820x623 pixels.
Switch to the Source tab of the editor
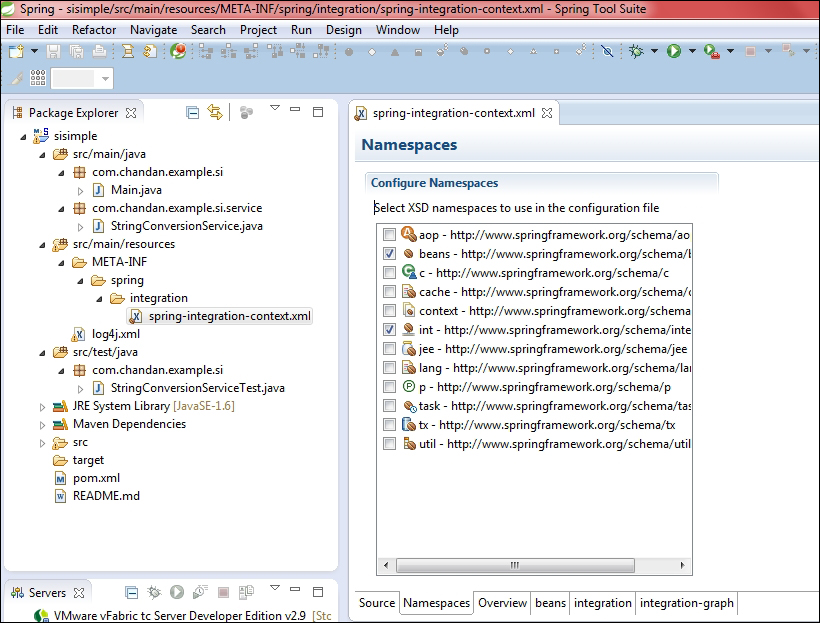click(377, 603)
